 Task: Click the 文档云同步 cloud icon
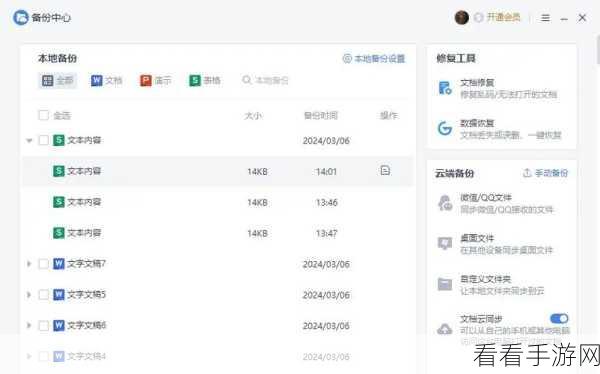coord(445,329)
